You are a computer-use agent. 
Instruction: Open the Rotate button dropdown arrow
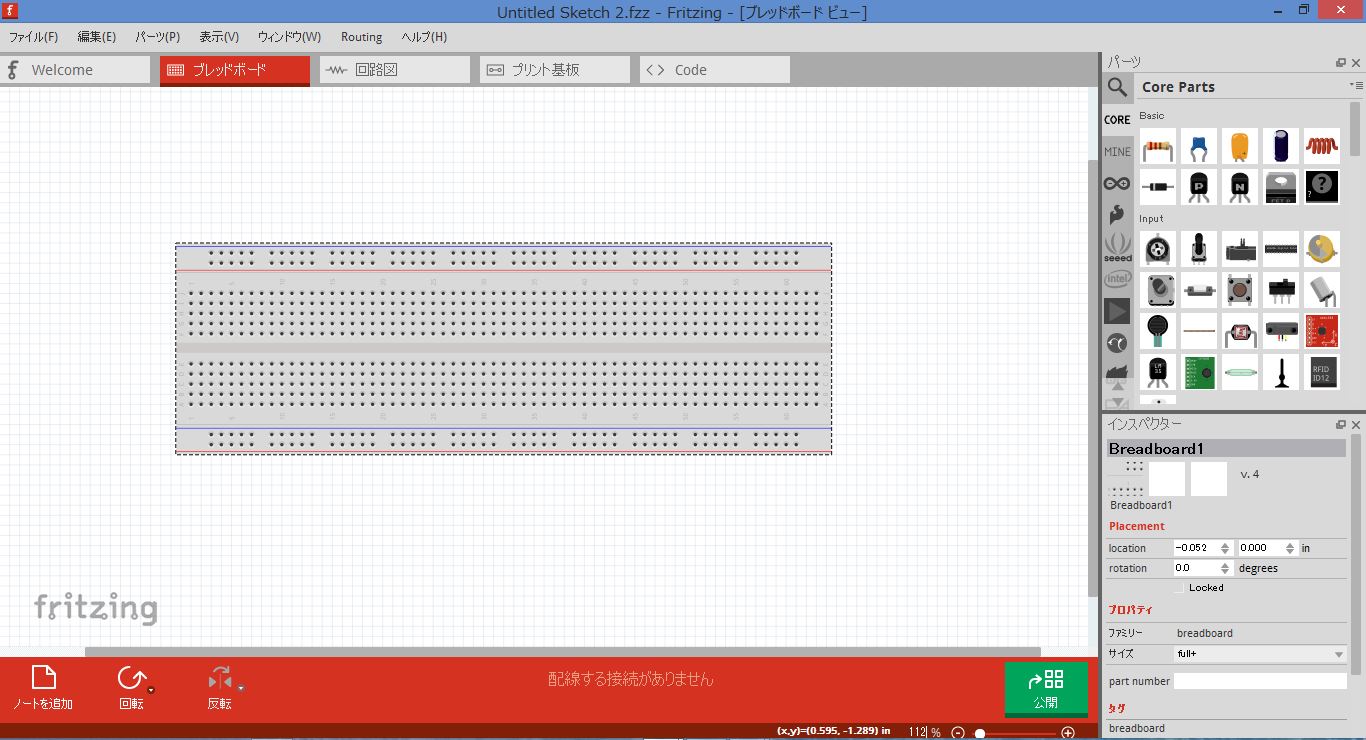click(151, 689)
